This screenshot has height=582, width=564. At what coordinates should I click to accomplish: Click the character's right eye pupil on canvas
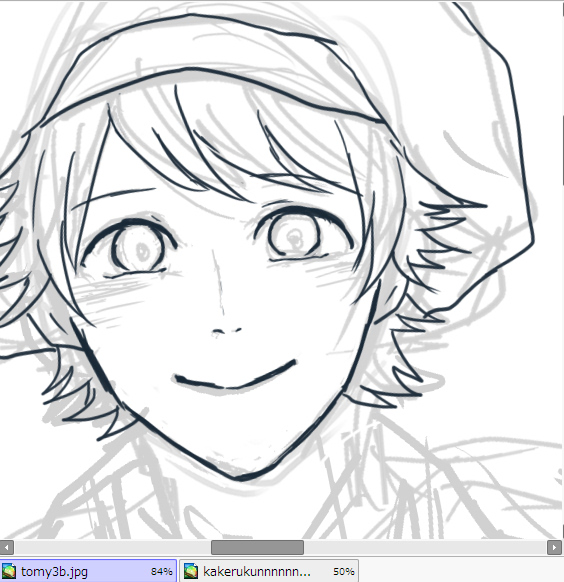(x=295, y=237)
